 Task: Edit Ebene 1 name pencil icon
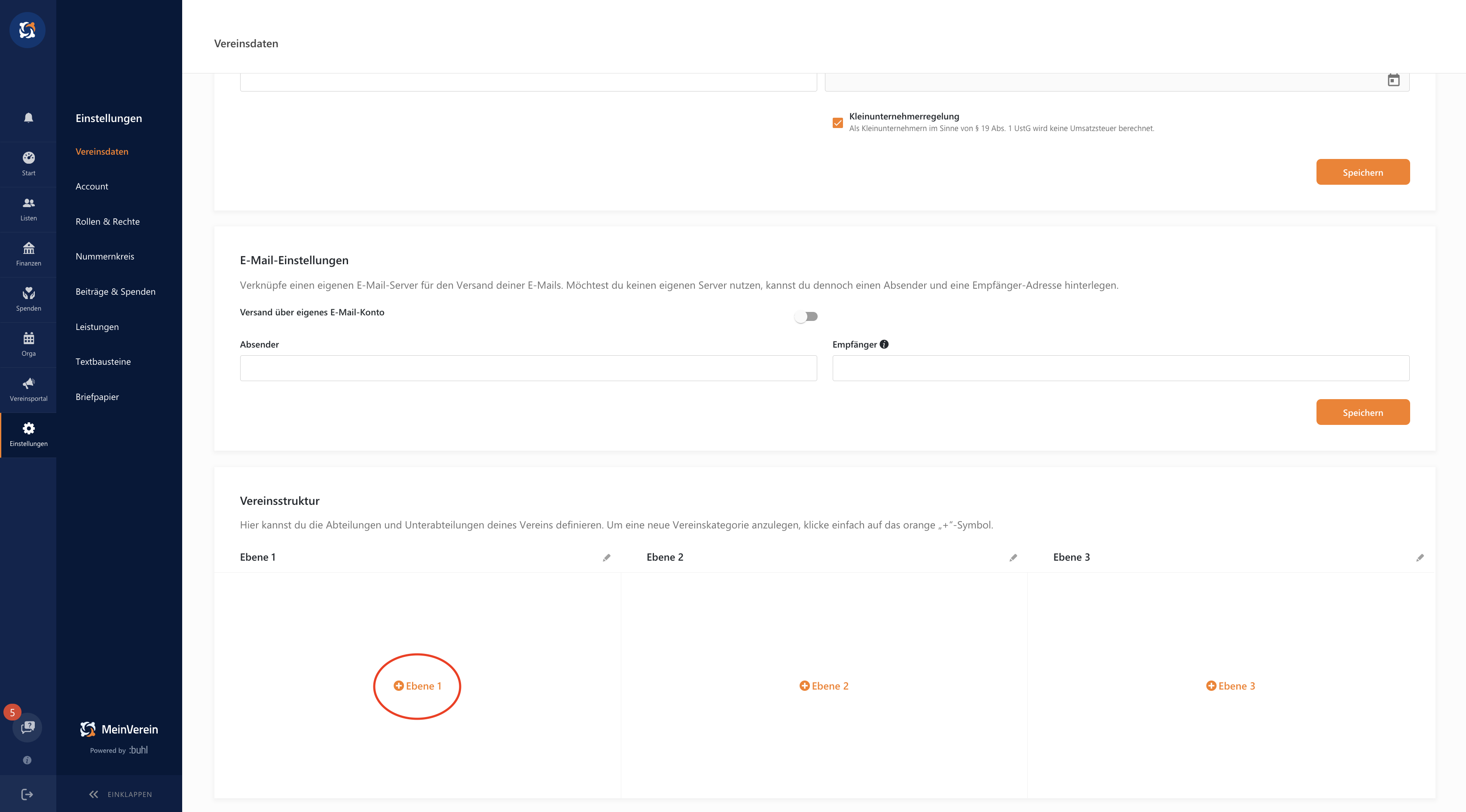[x=607, y=558]
